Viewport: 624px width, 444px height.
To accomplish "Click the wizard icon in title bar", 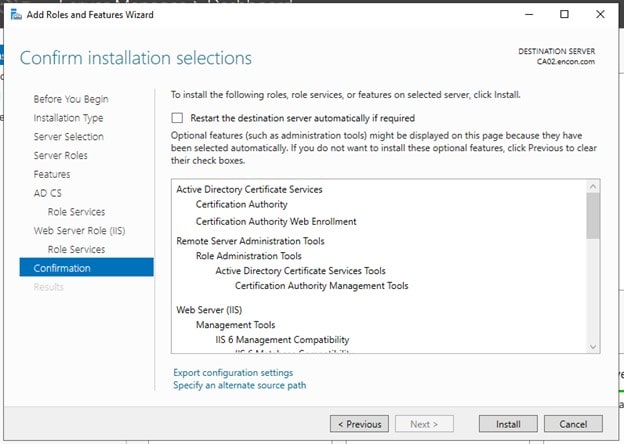I will tap(15, 15).
